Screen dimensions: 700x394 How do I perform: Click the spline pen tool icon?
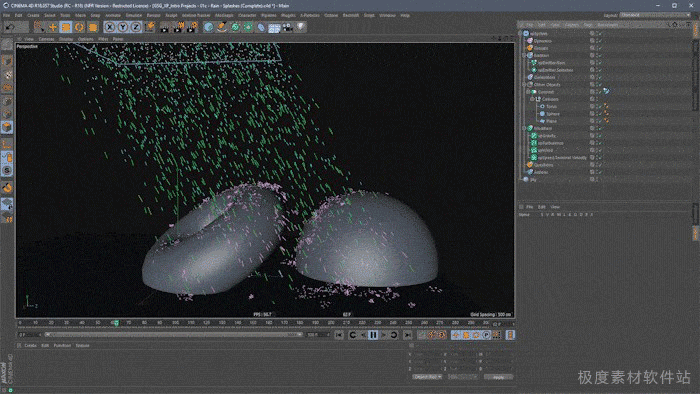(x=222, y=27)
